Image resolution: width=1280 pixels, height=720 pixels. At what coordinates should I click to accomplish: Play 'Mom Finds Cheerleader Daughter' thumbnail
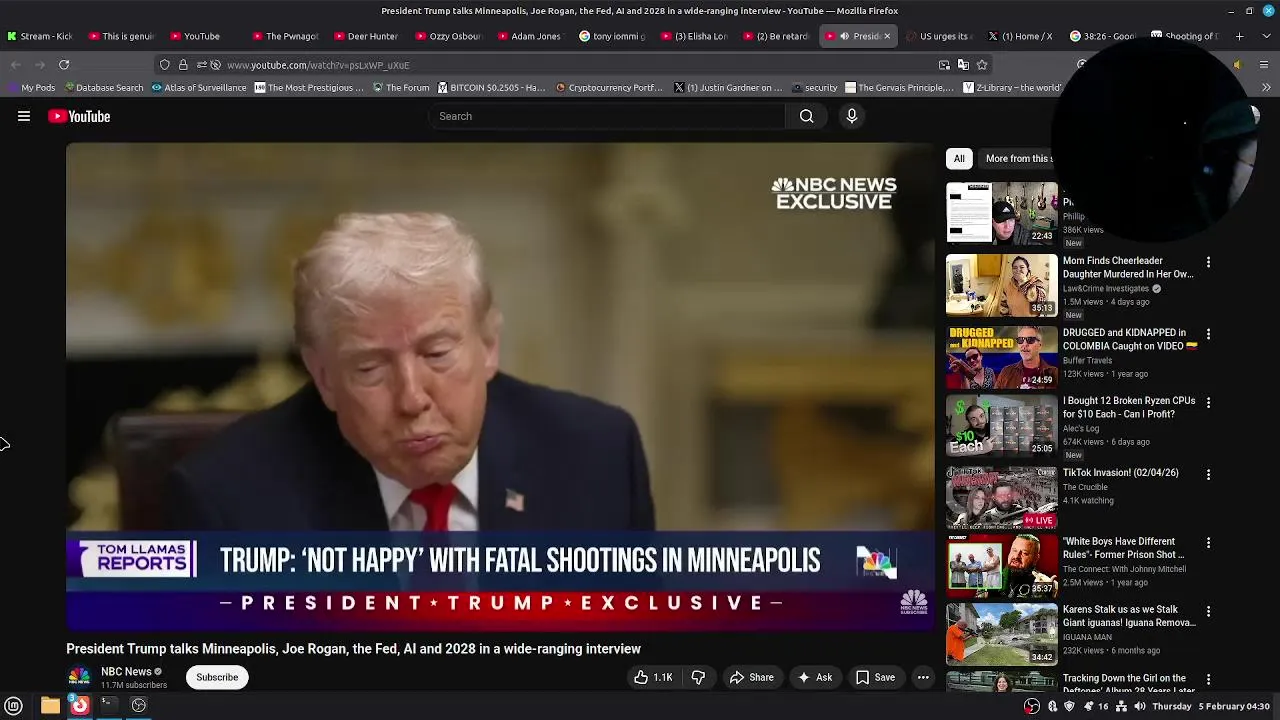(1001, 285)
